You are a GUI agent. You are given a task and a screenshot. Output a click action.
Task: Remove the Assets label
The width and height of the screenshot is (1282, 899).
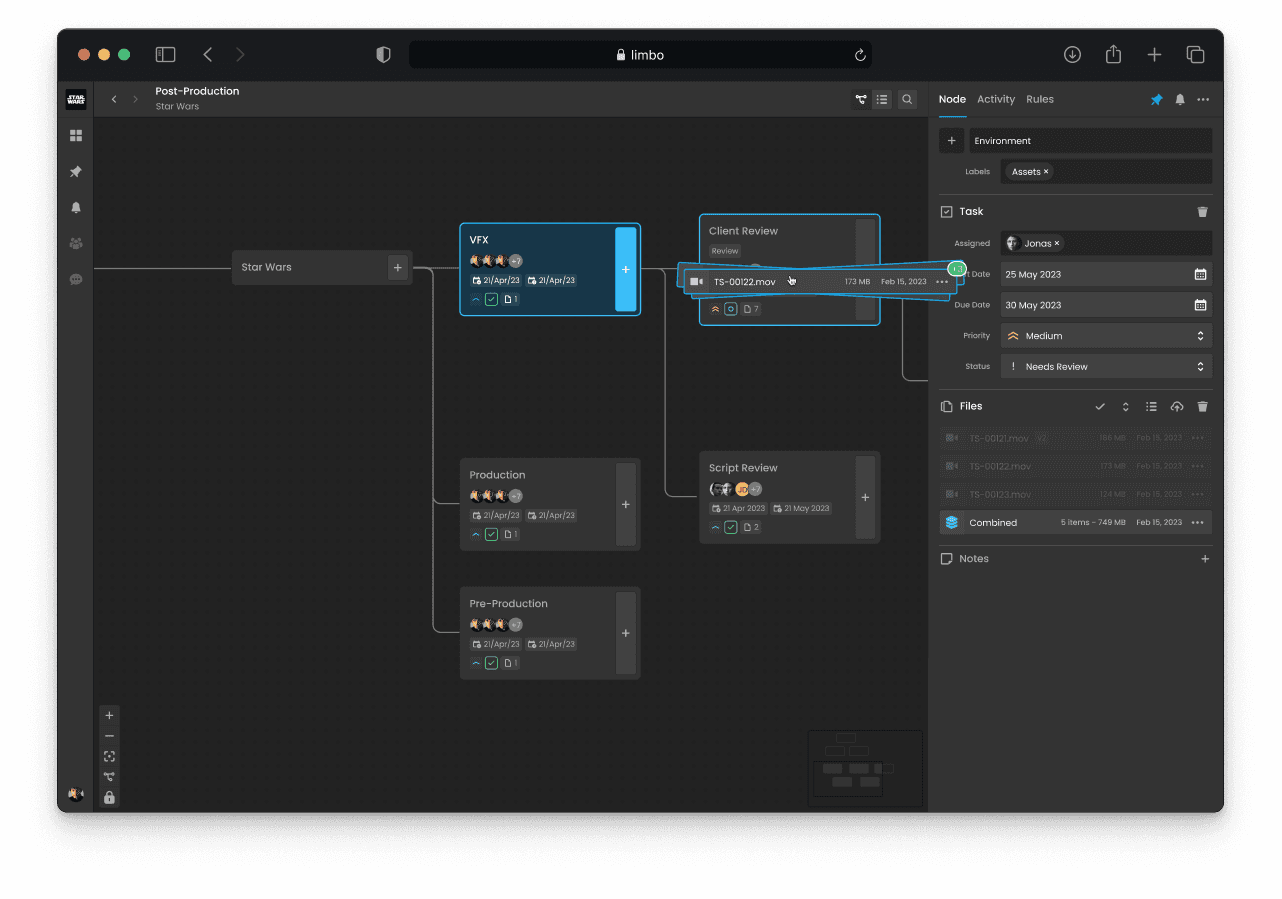click(x=1047, y=172)
